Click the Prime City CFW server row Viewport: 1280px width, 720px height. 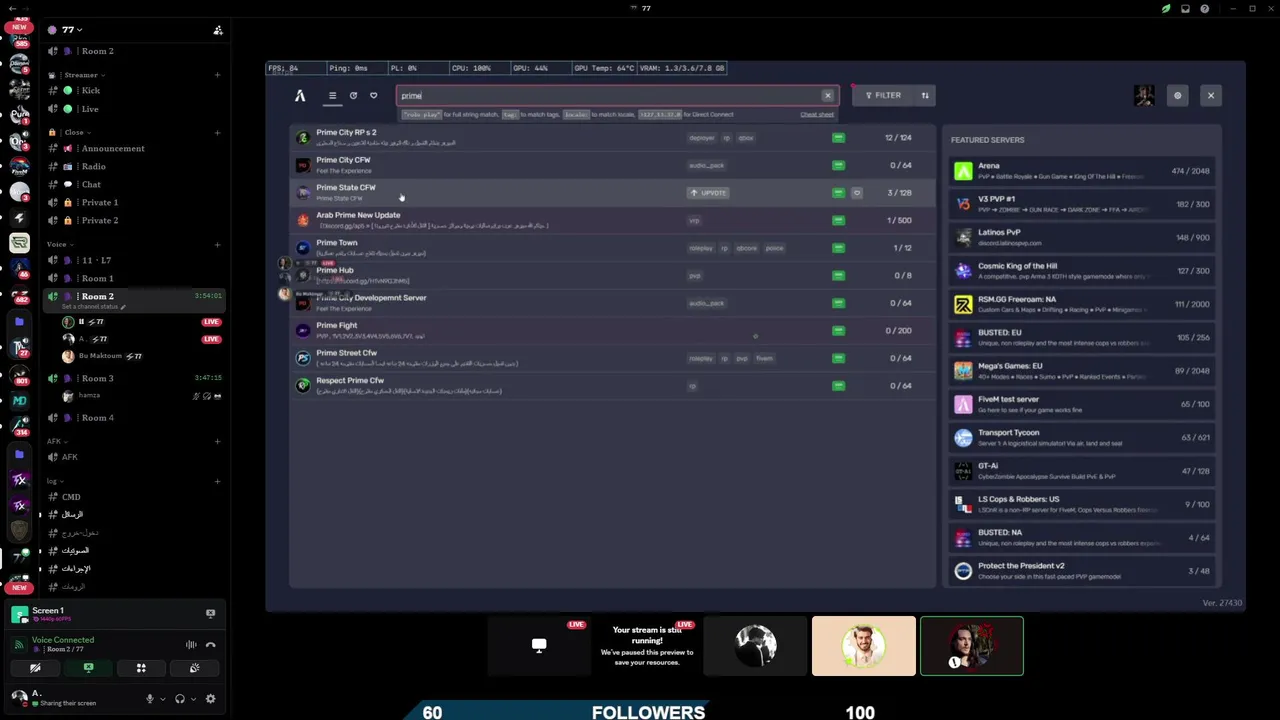[x=612, y=165]
